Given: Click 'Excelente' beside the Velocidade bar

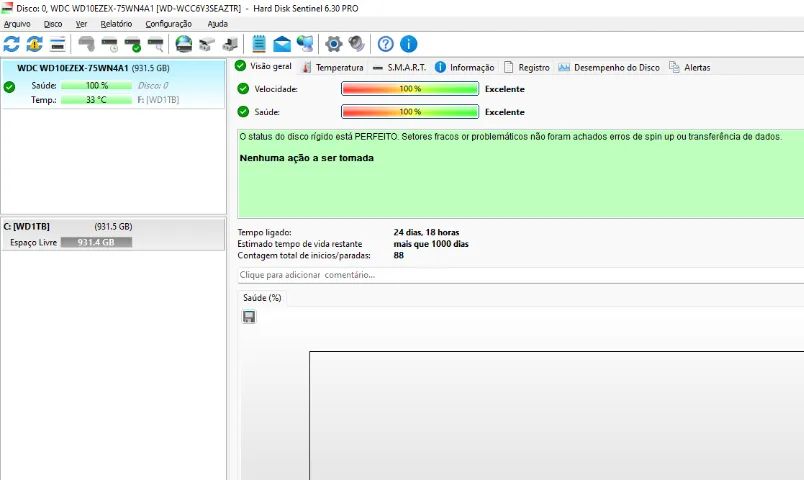Looking at the screenshot, I should [x=505, y=89].
